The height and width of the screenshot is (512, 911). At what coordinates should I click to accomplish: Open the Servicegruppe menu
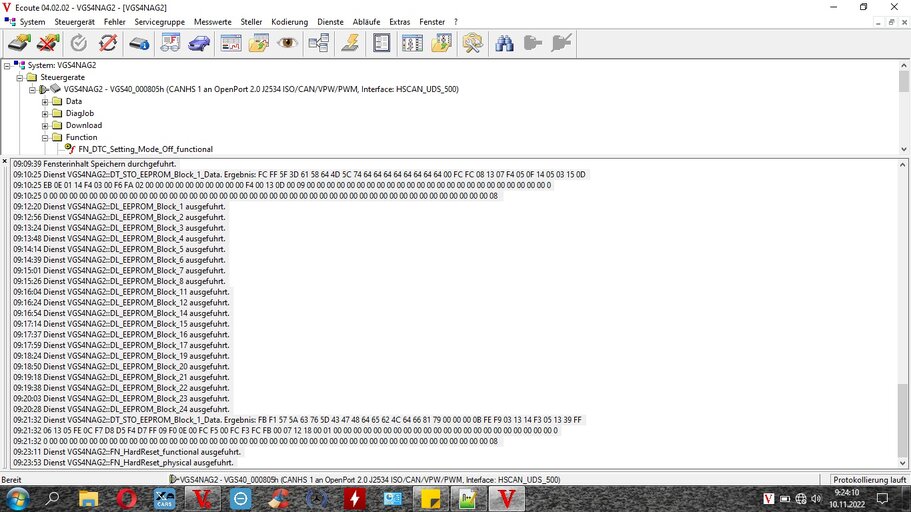tap(159, 22)
